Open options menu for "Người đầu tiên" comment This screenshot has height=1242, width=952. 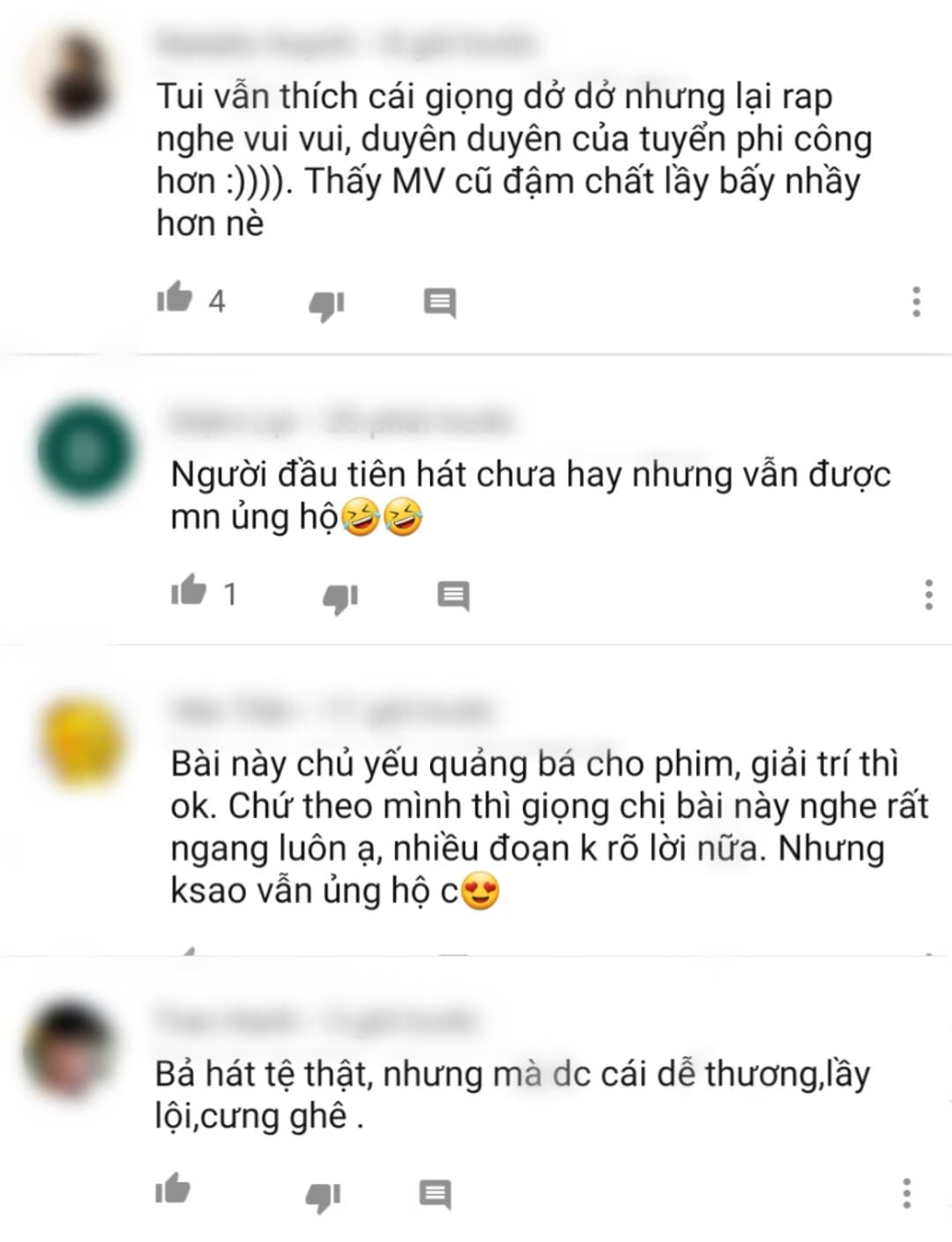point(928,594)
